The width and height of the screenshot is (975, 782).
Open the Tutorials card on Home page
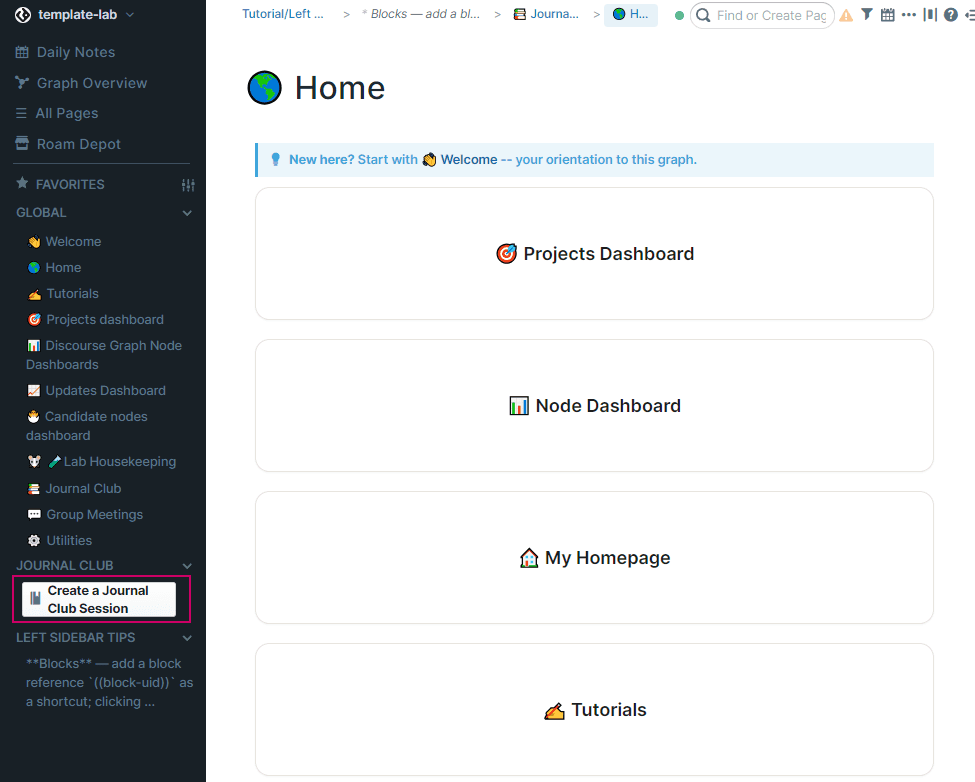point(594,709)
